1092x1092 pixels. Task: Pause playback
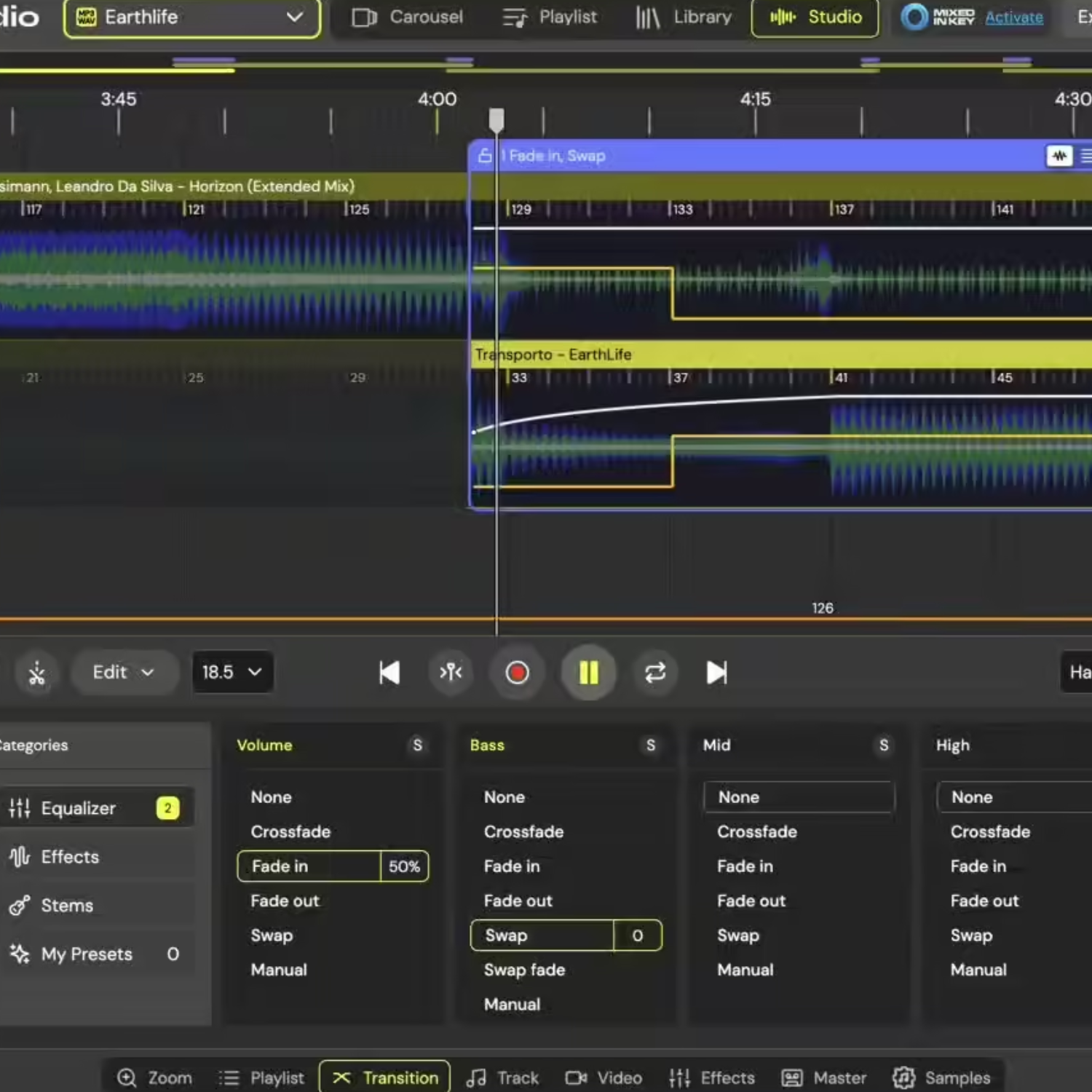(588, 673)
